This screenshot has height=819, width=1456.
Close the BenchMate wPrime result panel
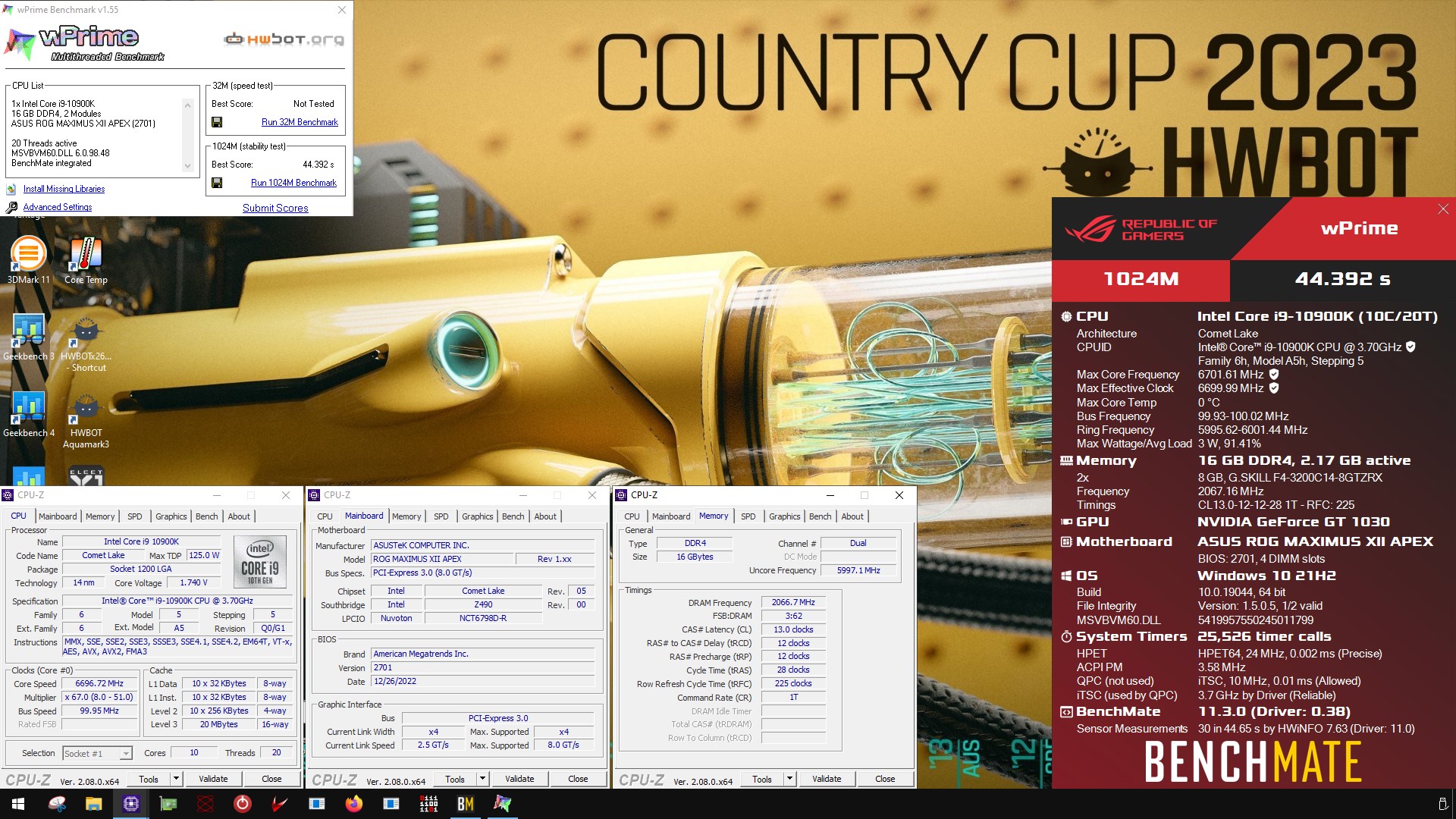point(1442,209)
